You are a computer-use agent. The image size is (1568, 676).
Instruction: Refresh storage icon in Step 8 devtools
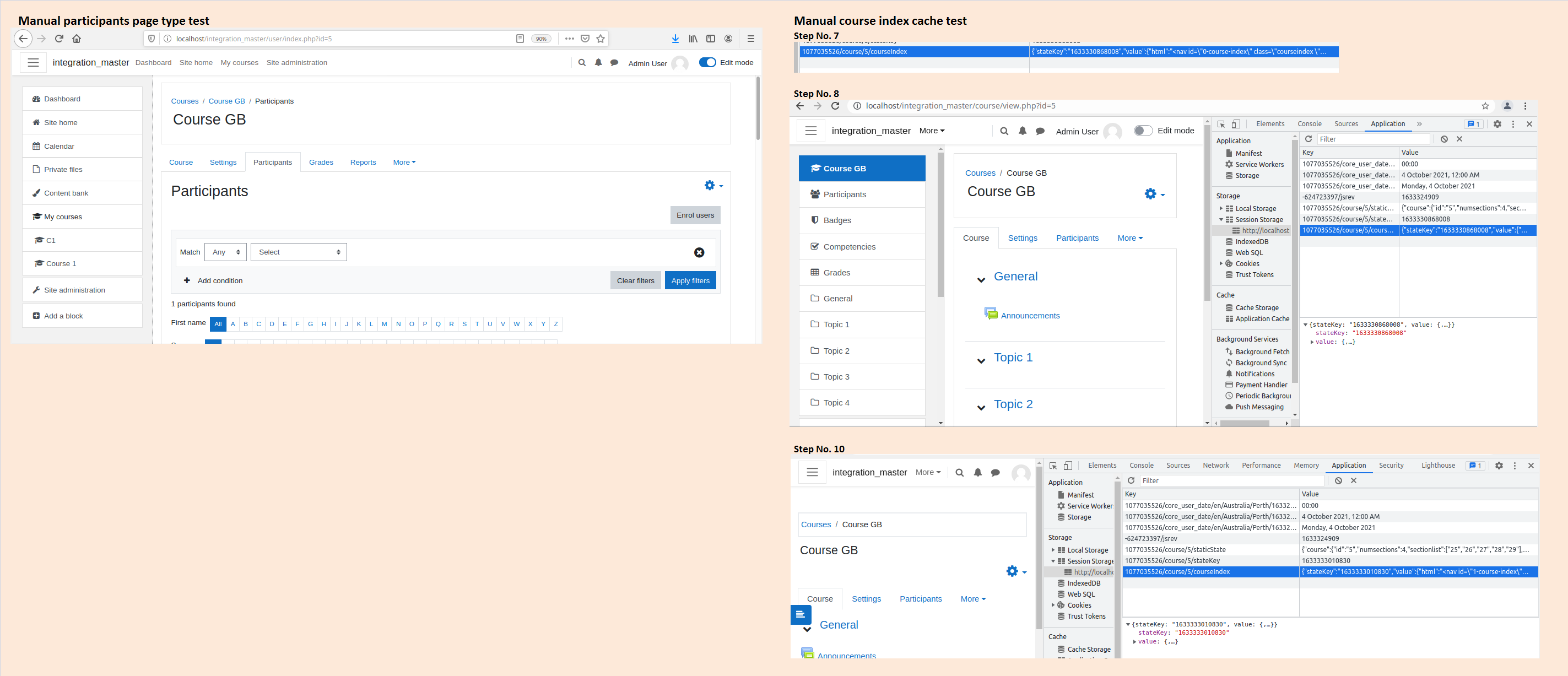point(1308,139)
